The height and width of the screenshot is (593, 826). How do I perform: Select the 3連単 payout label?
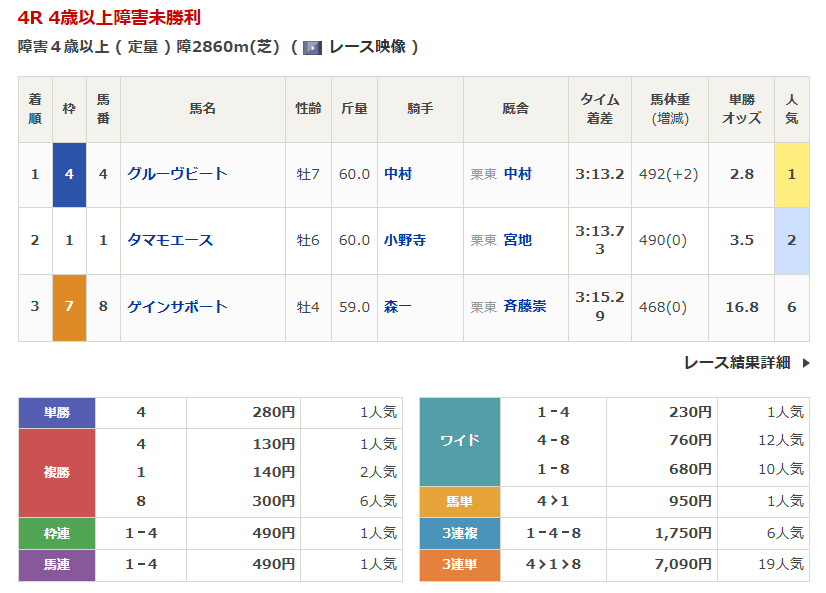tap(459, 565)
